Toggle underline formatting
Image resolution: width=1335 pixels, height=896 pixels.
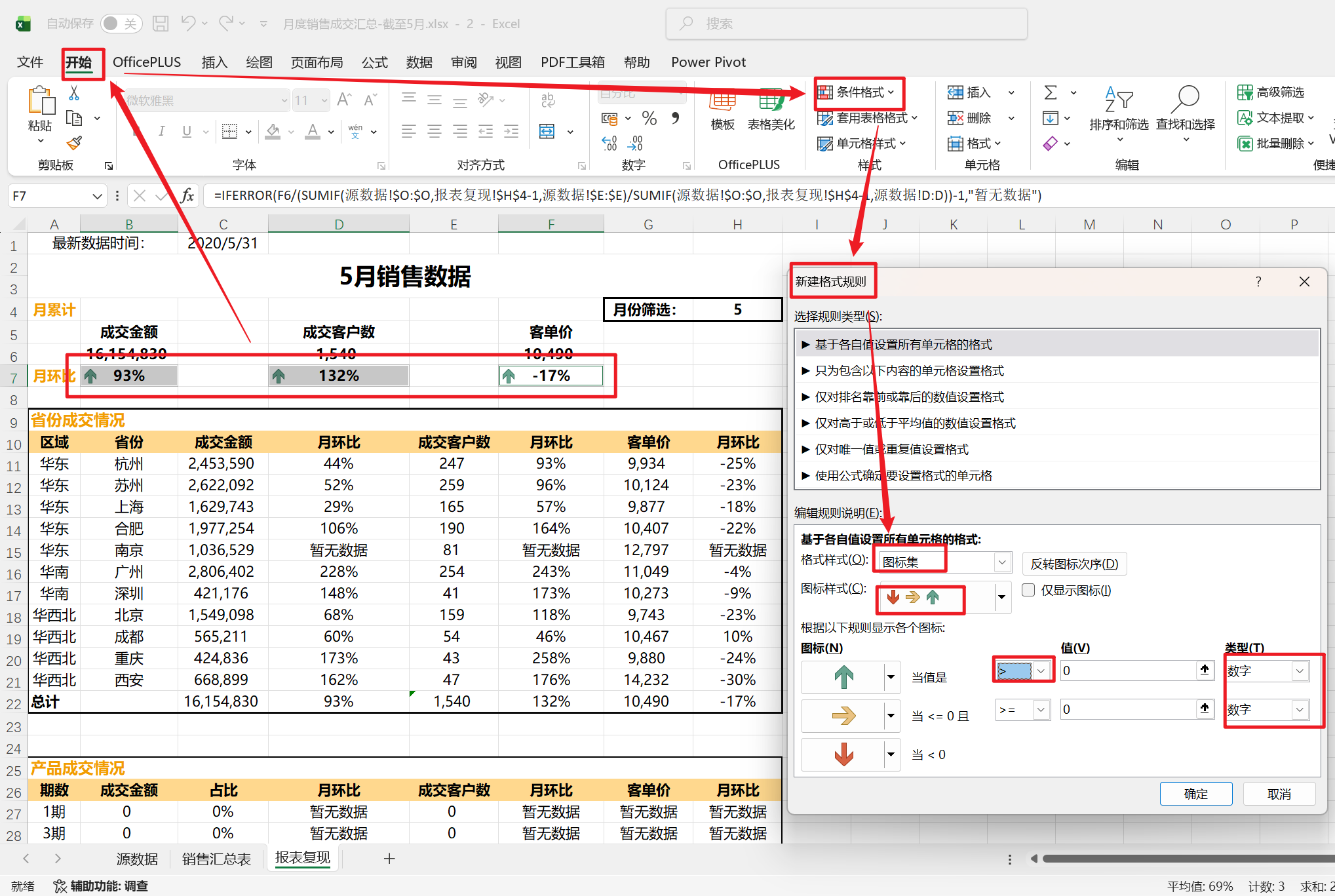point(187,131)
